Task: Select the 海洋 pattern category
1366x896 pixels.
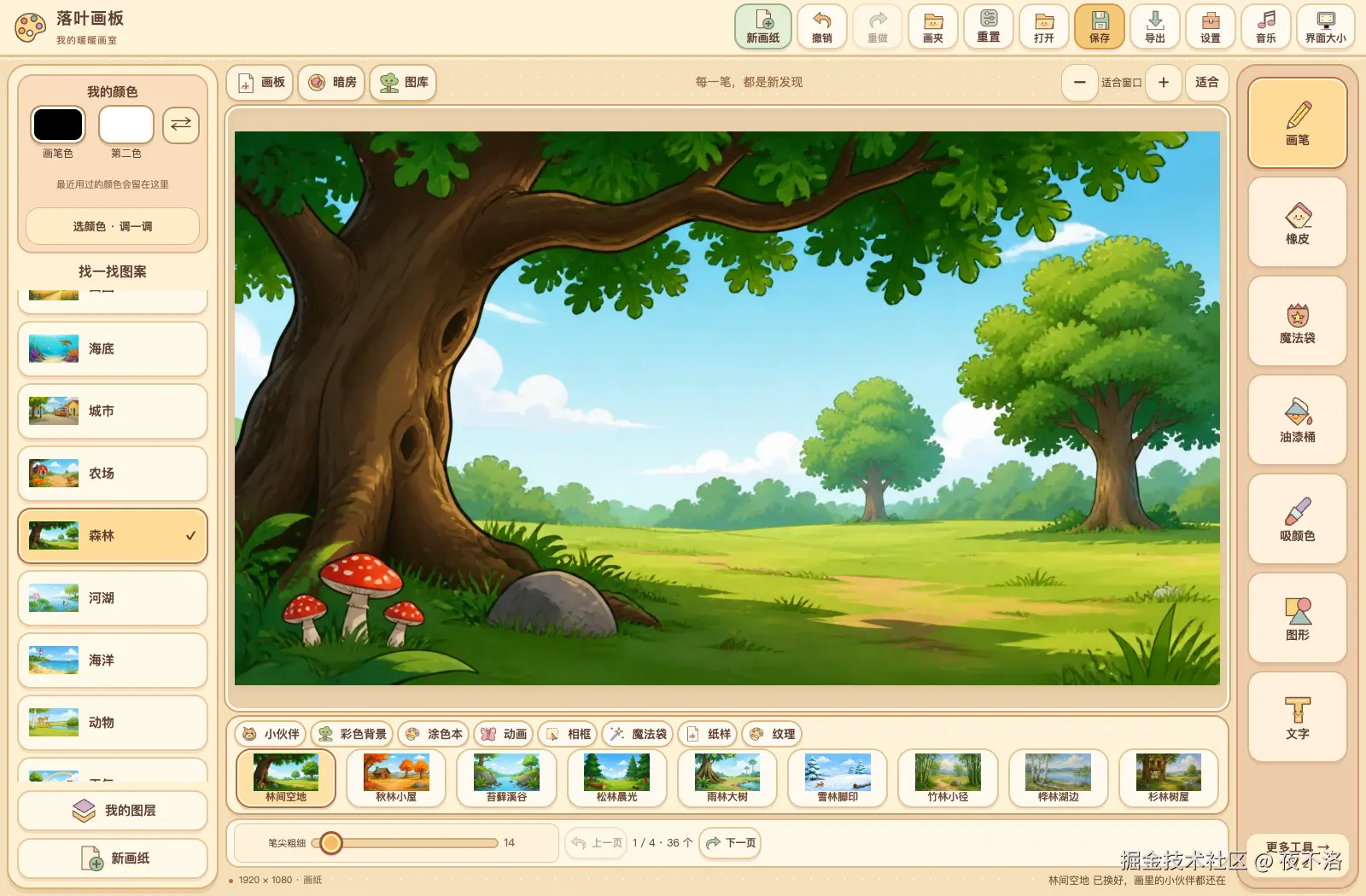Action: (113, 660)
